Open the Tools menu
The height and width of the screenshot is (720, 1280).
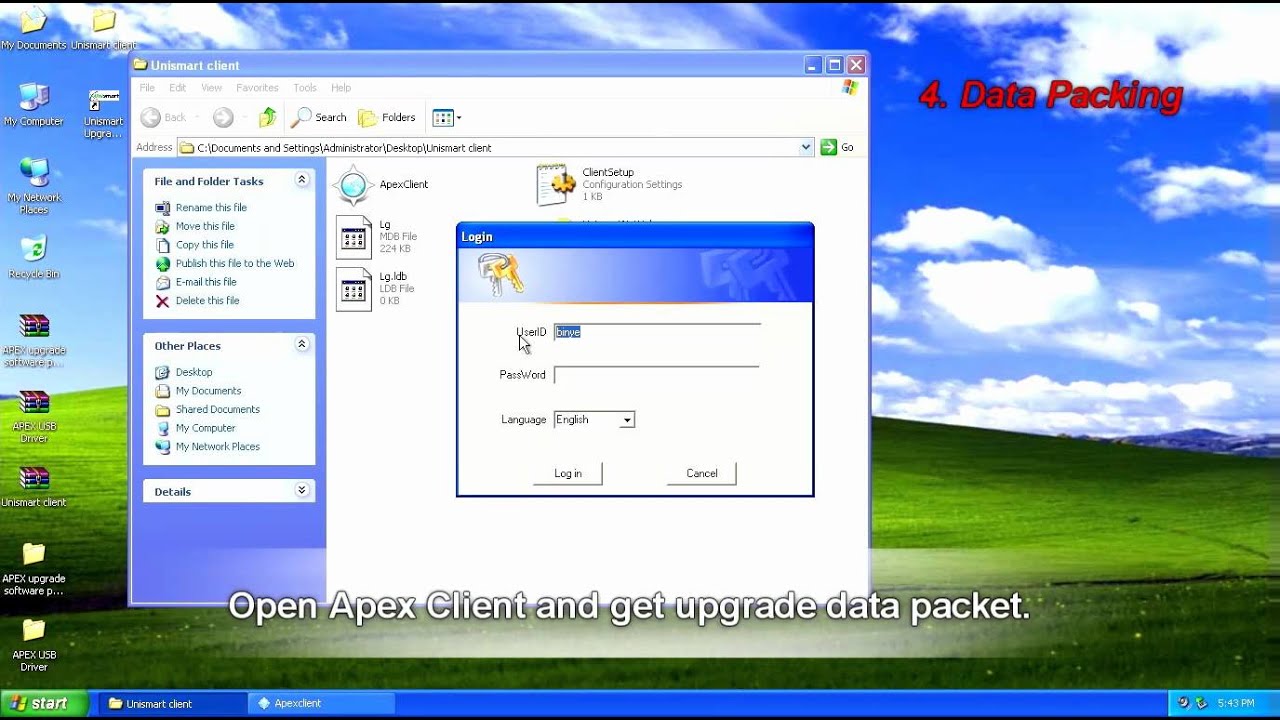305,88
